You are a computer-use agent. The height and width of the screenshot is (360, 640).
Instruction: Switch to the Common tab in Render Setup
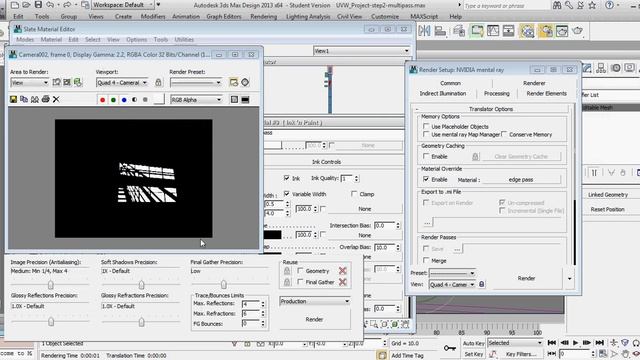pyautogui.click(x=450, y=83)
